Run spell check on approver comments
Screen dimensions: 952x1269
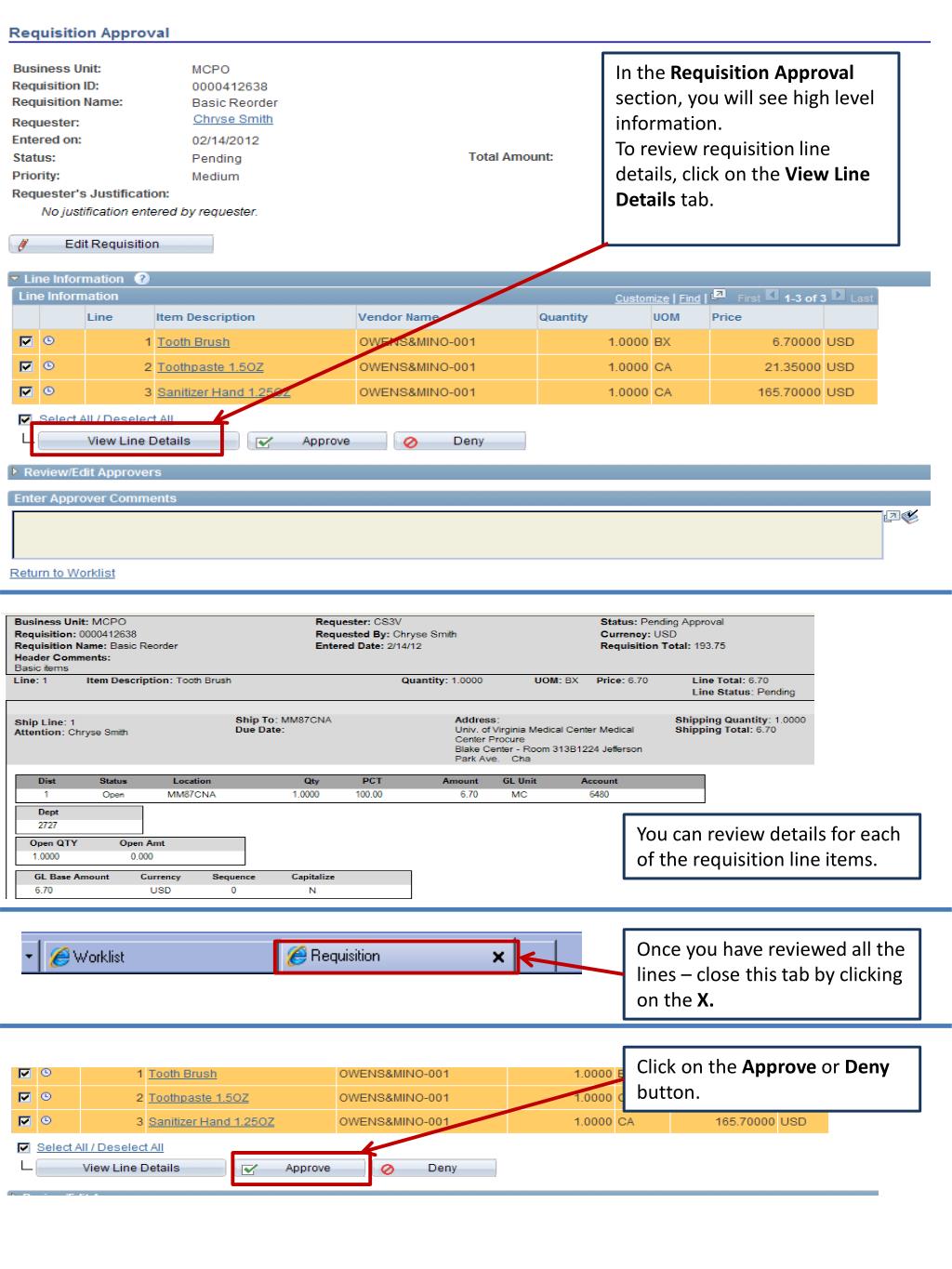point(910,516)
